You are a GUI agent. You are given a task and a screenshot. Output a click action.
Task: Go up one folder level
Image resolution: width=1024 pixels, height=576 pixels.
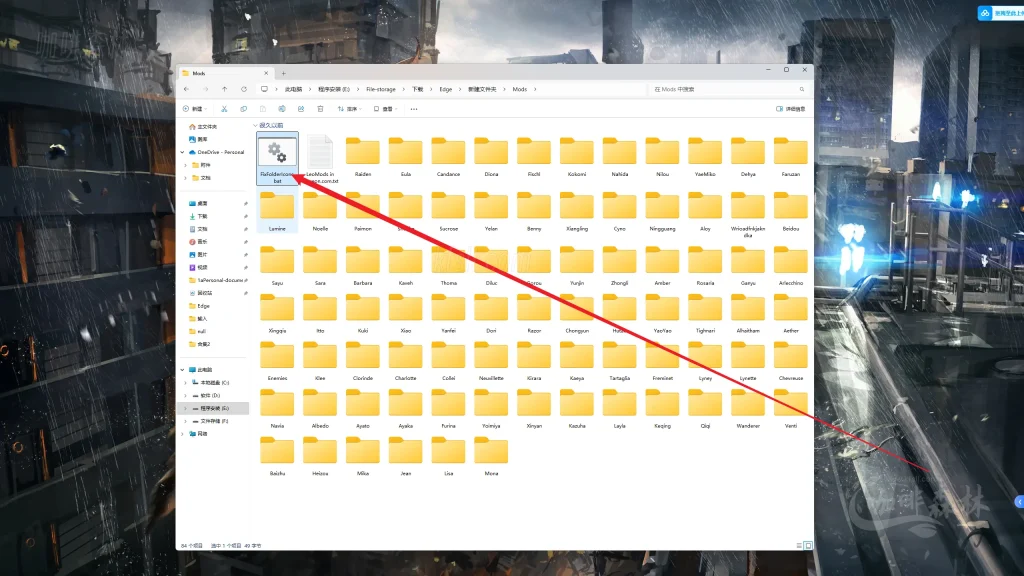pos(225,89)
